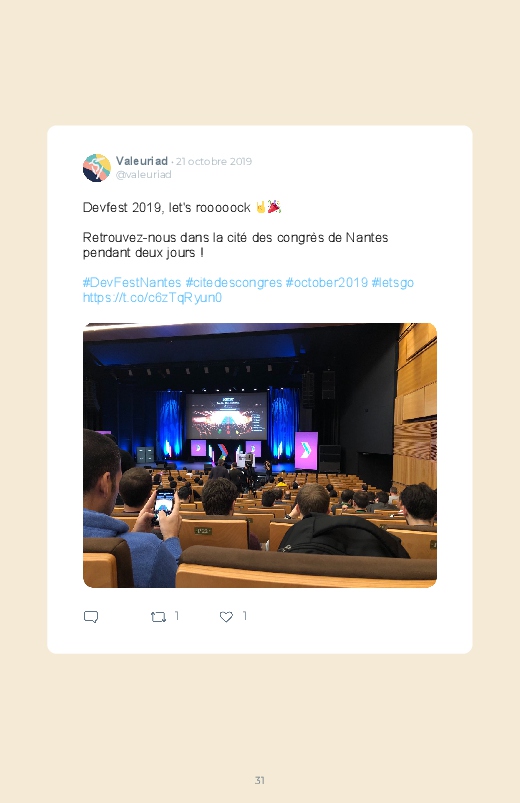Select the "Devfest 2019, let's rooooock" text
Image resolution: width=520 pixels, height=803 pixels.
tap(167, 207)
